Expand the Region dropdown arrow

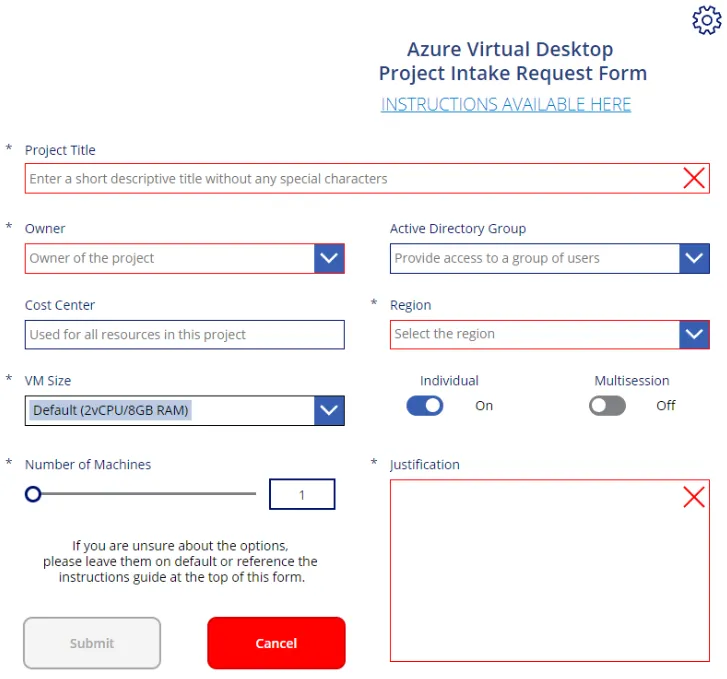point(694,334)
